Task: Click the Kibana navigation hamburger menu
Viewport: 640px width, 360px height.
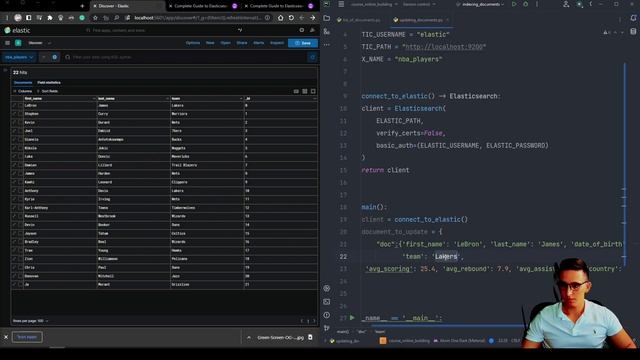Action: 7,43
